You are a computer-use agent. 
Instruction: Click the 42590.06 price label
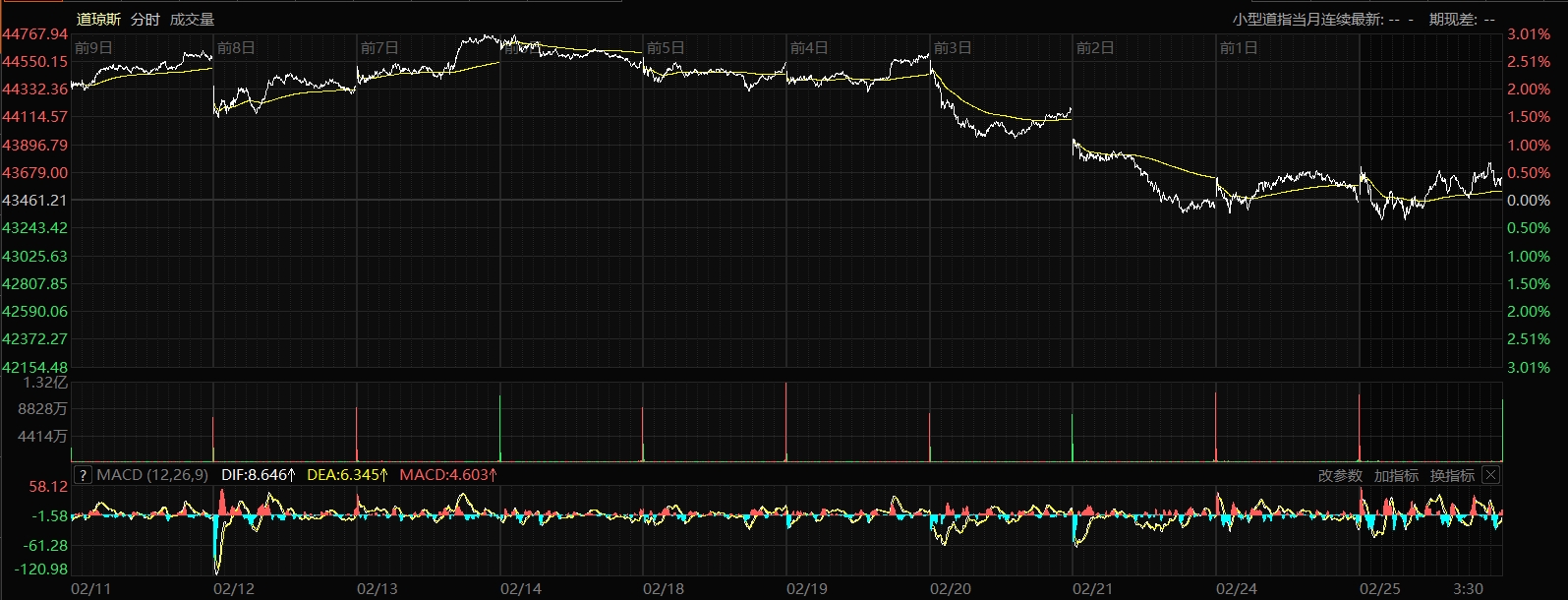[34, 311]
